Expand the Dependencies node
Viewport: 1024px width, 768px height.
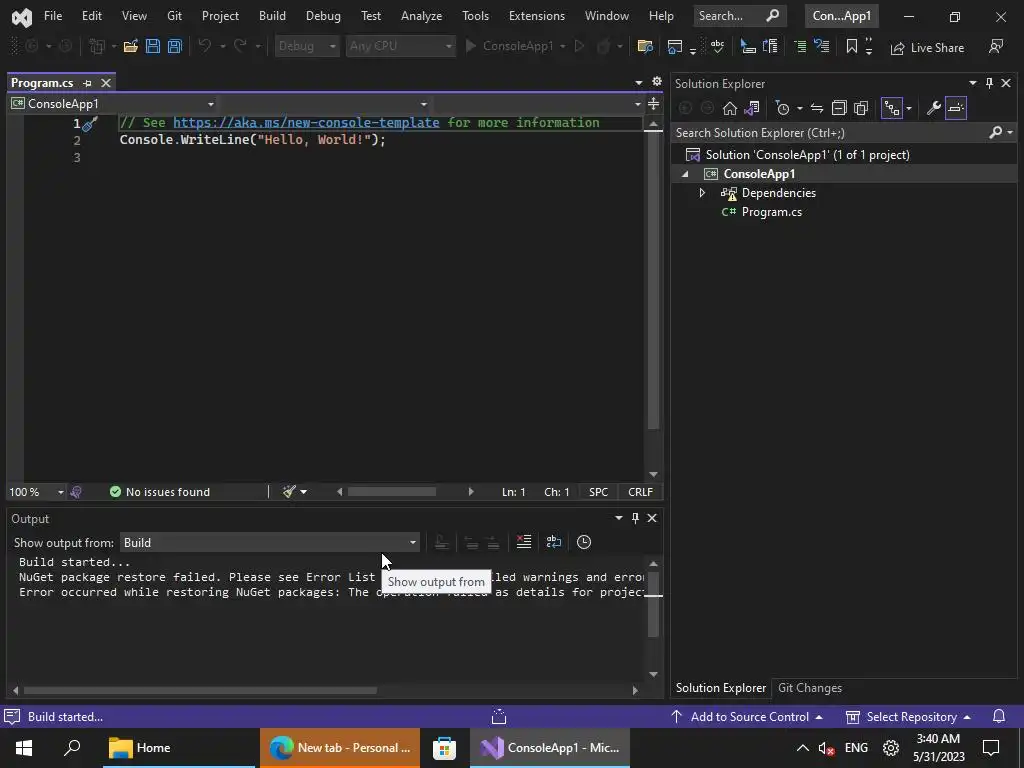pos(702,193)
